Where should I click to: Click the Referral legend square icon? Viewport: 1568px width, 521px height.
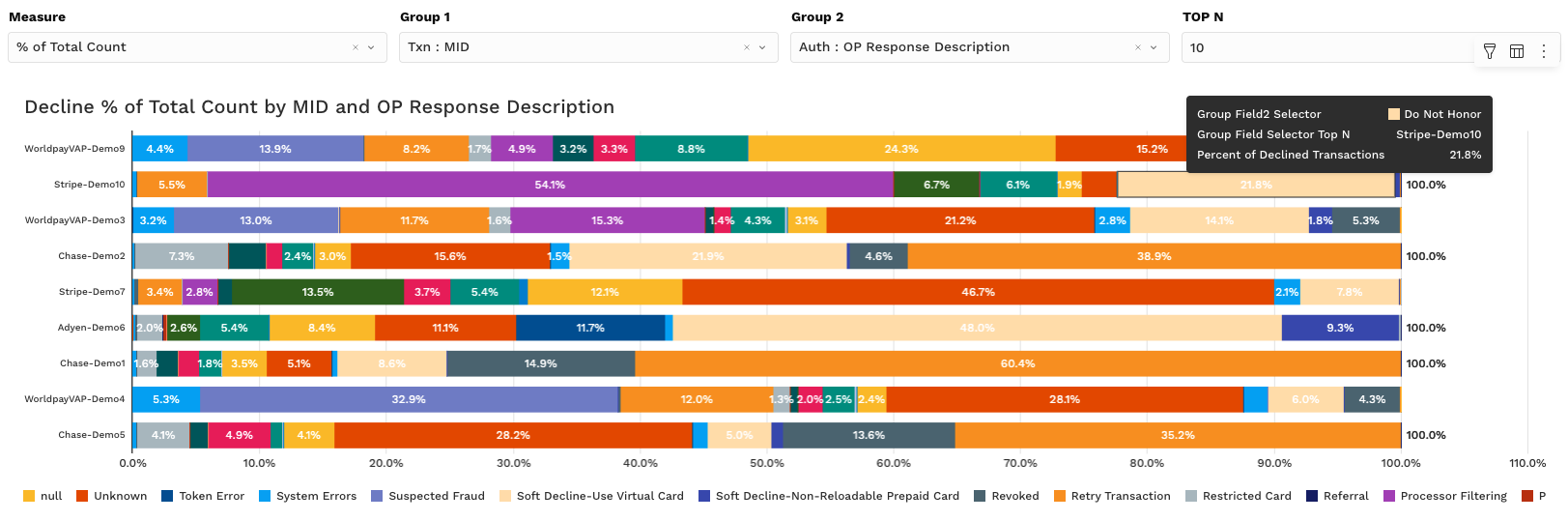tap(1312, 496)
